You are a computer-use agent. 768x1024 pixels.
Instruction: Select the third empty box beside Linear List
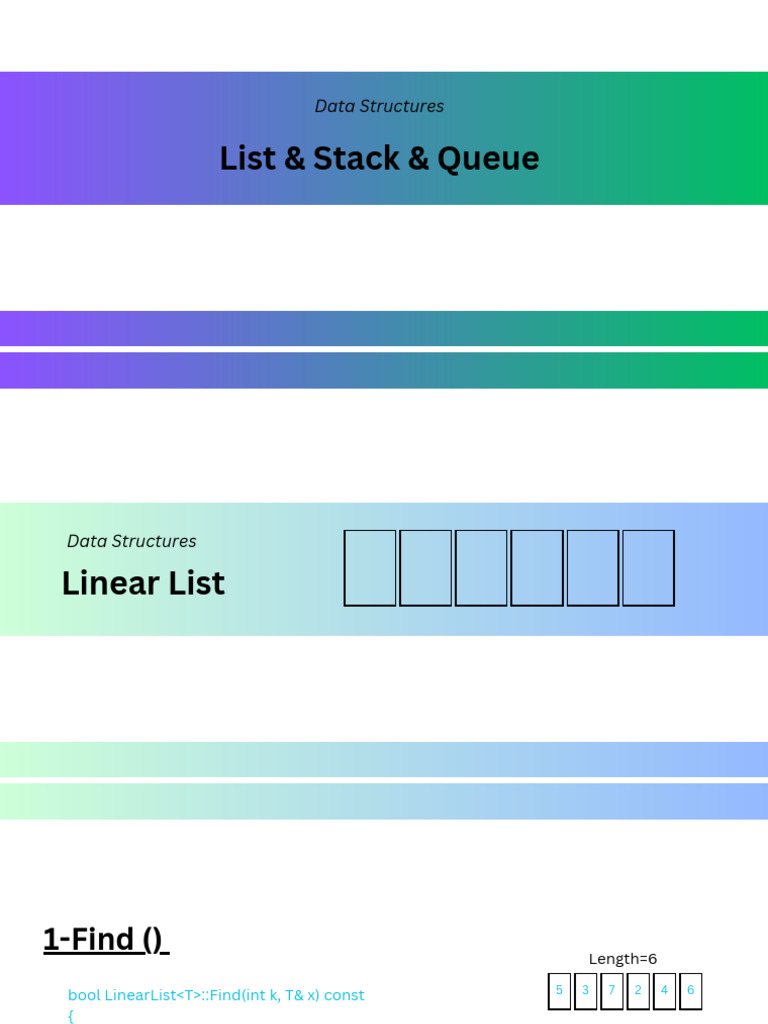point(481,568)
